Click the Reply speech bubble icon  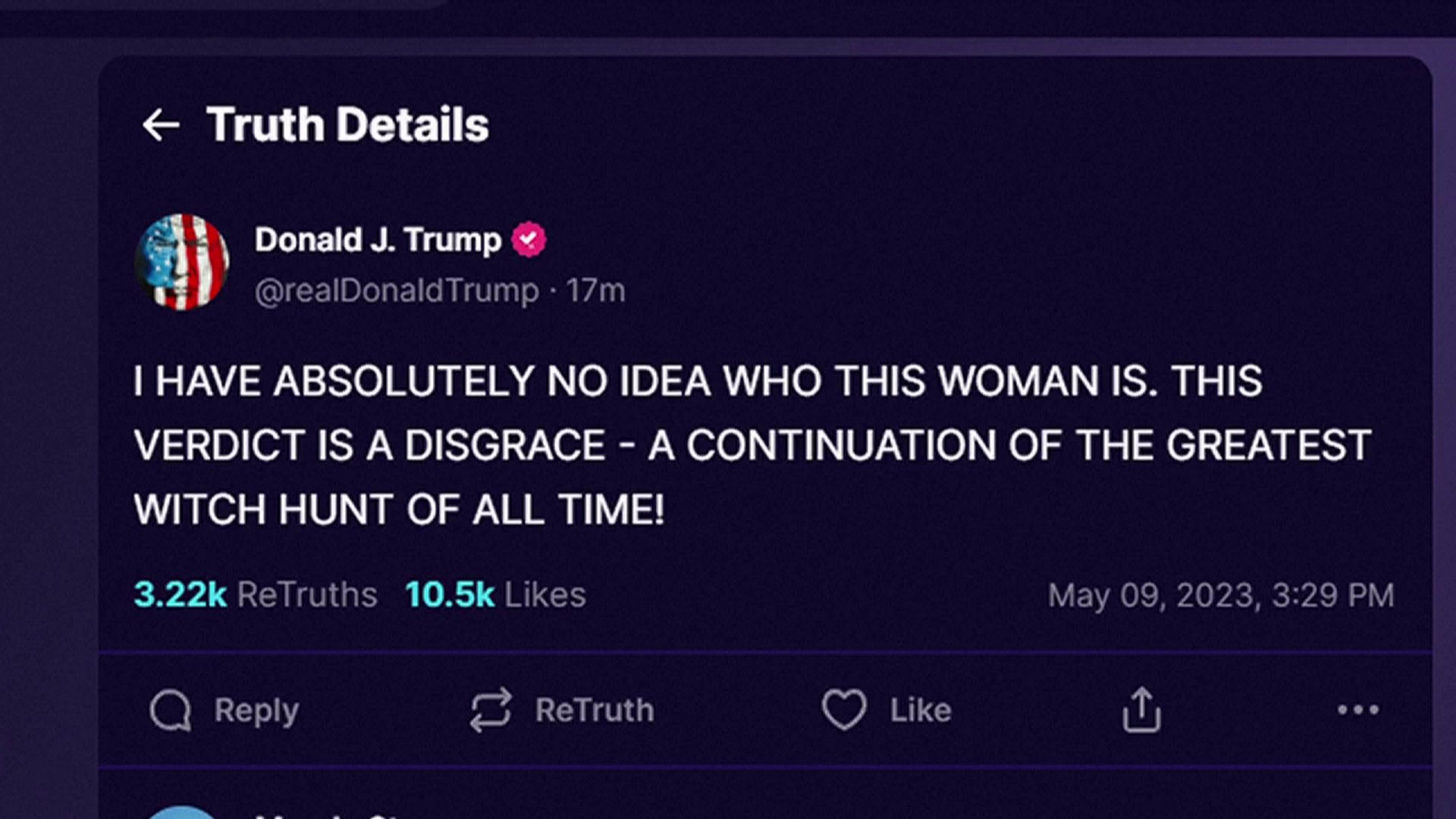[170, 710]
